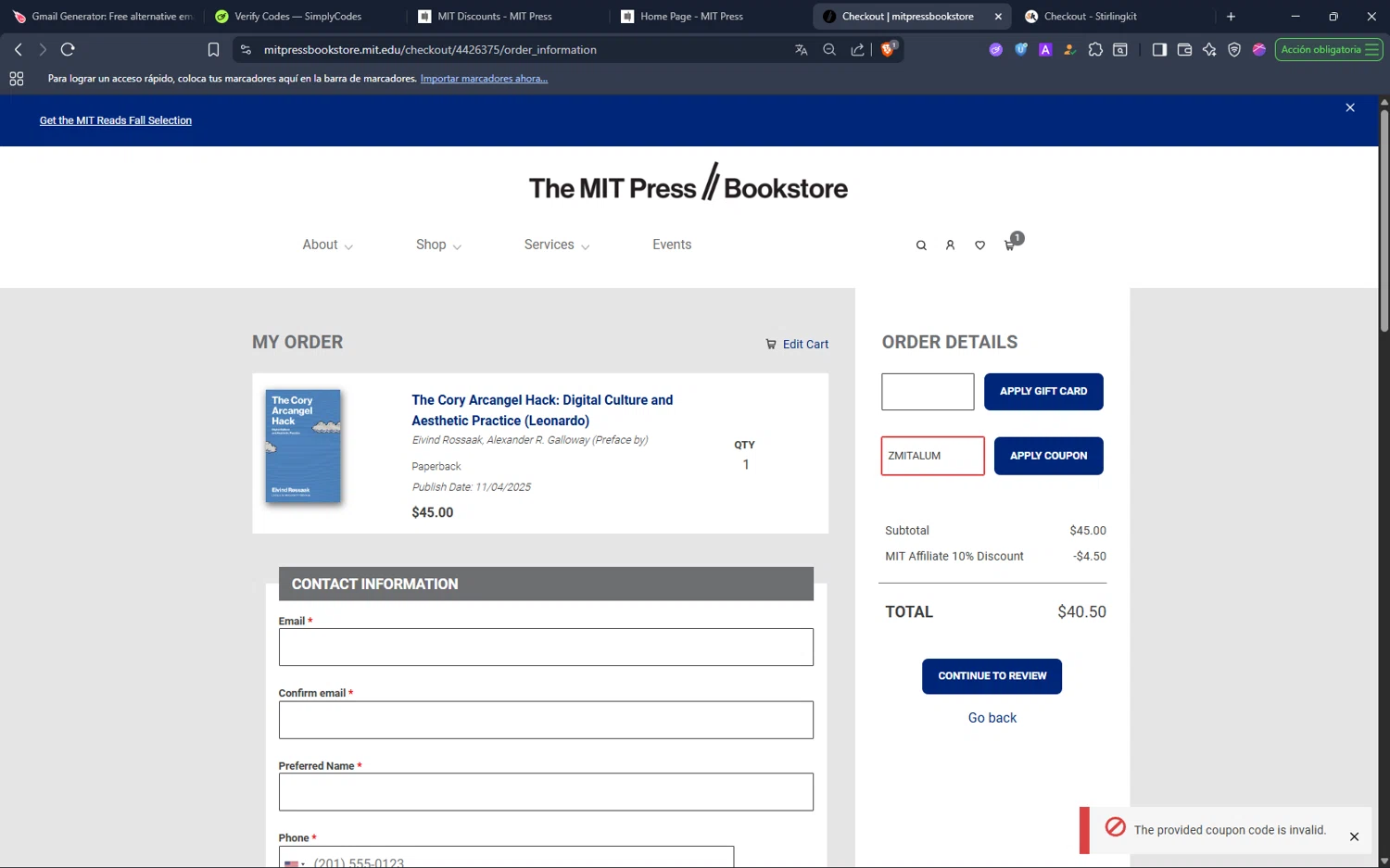Open the shopping cart icon

tap(1010, 245)
